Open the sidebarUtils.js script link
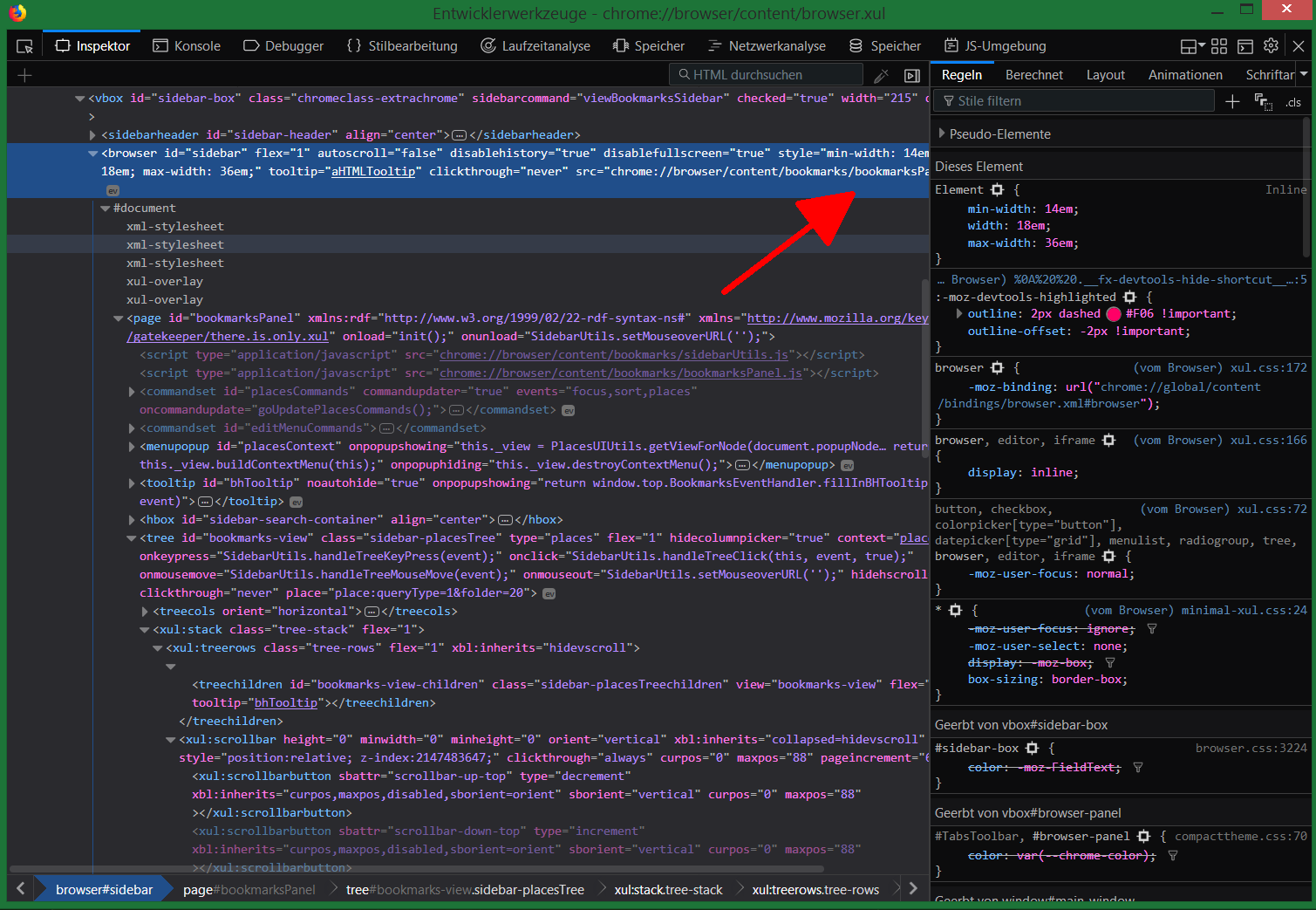Screen dimensions: 1316x910 click(x=613, y=355)
